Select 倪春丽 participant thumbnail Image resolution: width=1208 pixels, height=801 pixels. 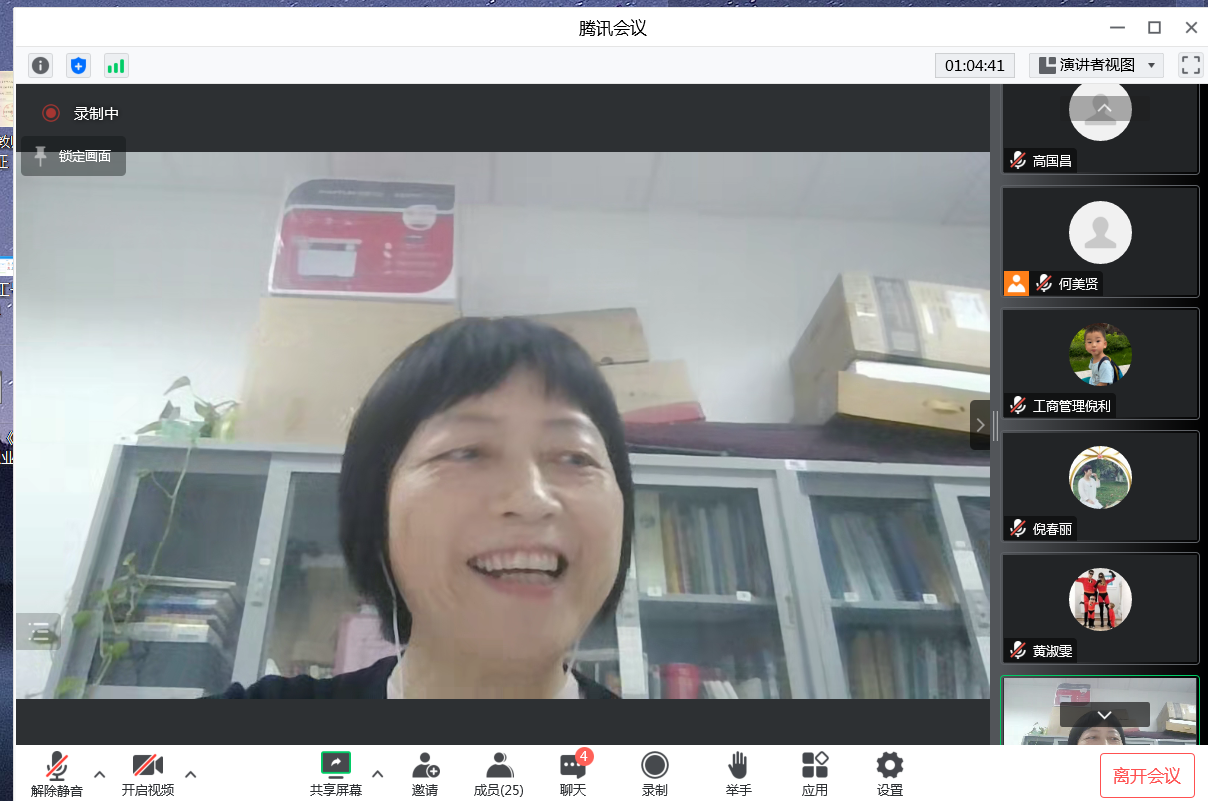pos(1100,487)
